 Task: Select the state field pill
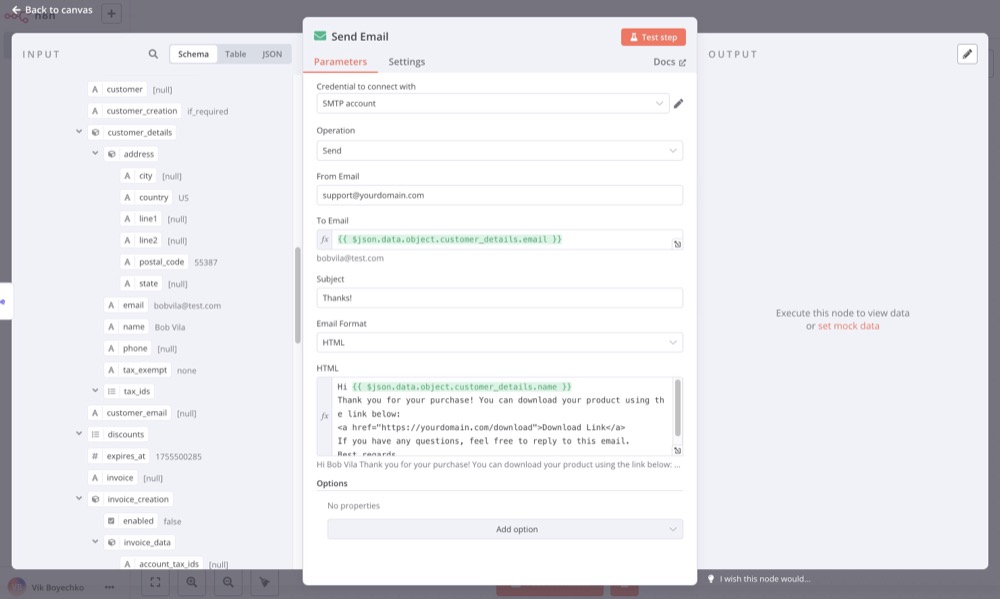pyautogui.click(x=141, y=284)
